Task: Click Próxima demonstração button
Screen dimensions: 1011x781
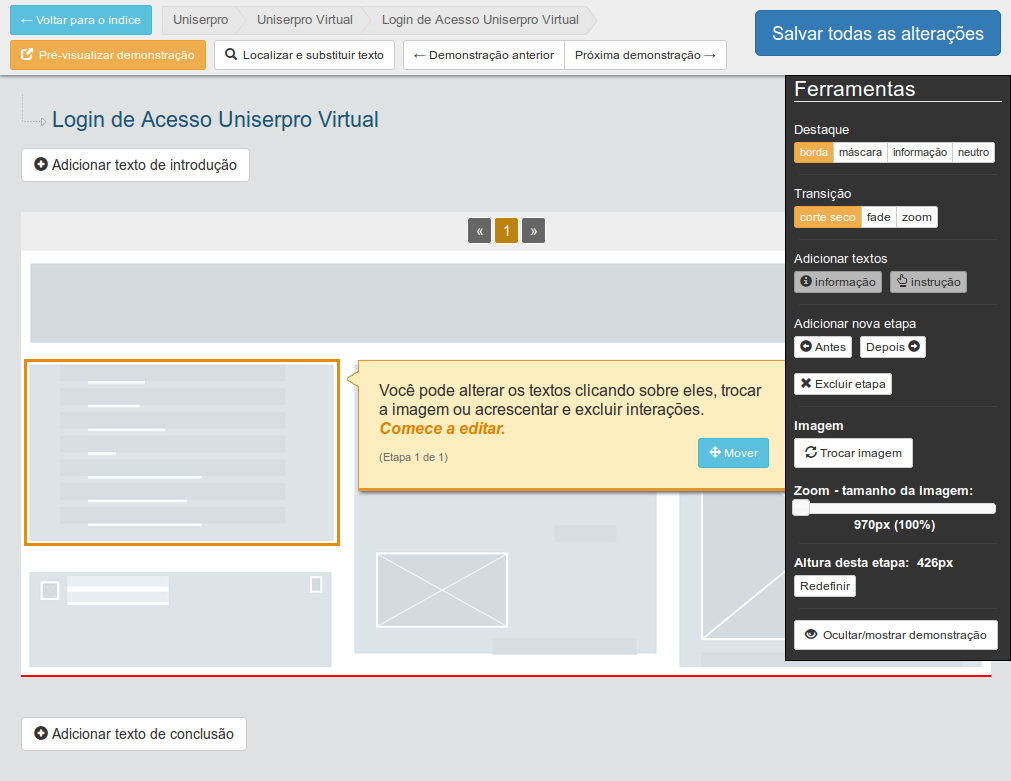Action: coord(645,55)
